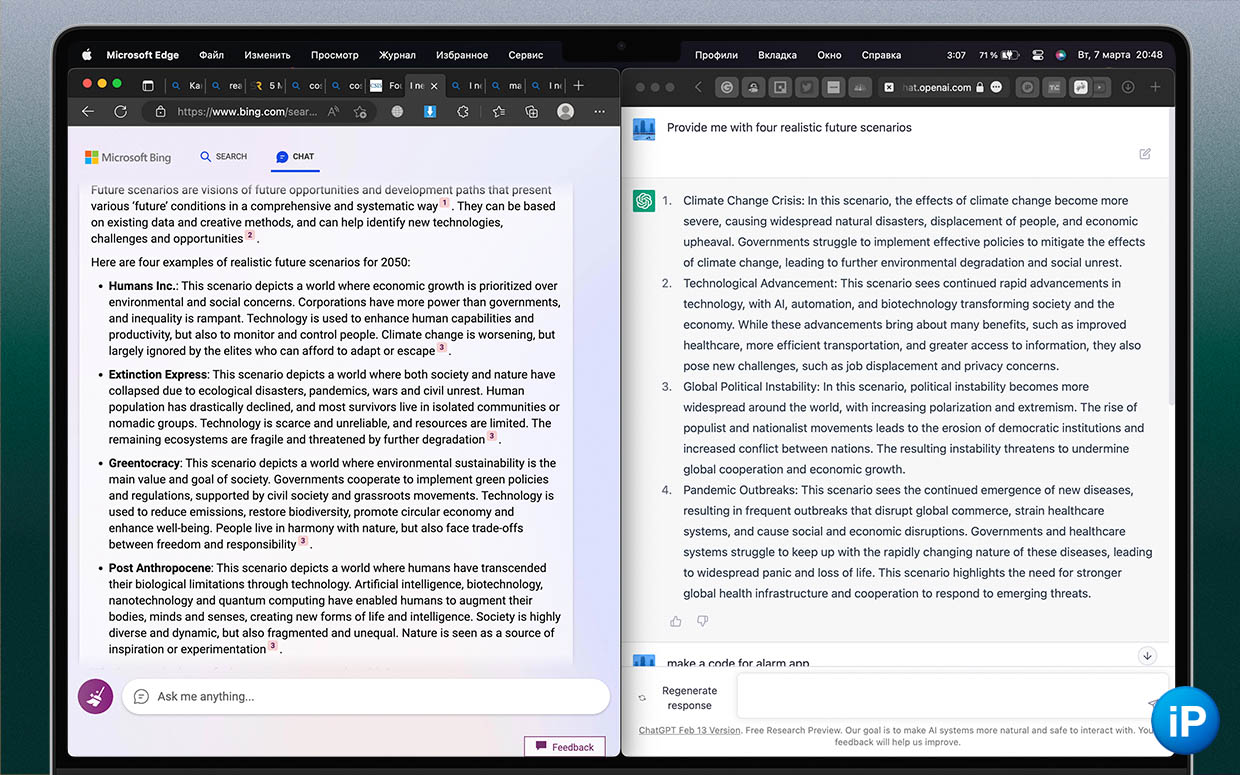Click the new topic broom icon in Bing chat
1240x775 pixels.
click(96, 696)
